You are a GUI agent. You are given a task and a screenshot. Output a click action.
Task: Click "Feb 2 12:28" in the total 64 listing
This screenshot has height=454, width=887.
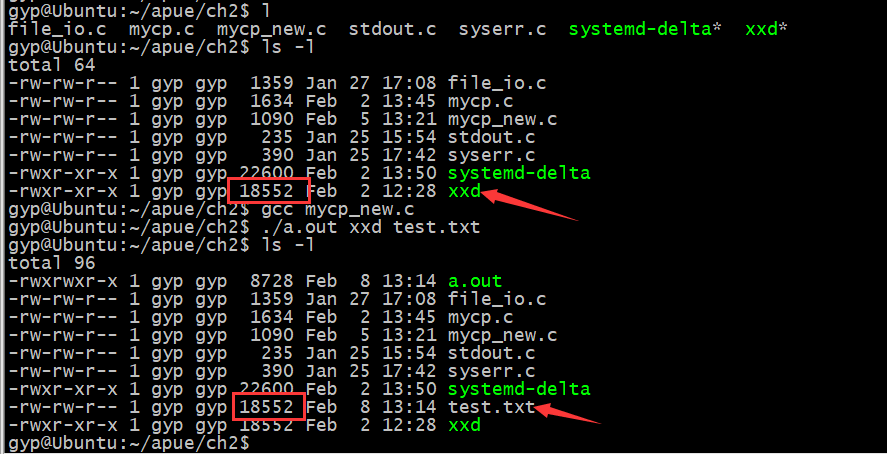[x=371, y=191]
